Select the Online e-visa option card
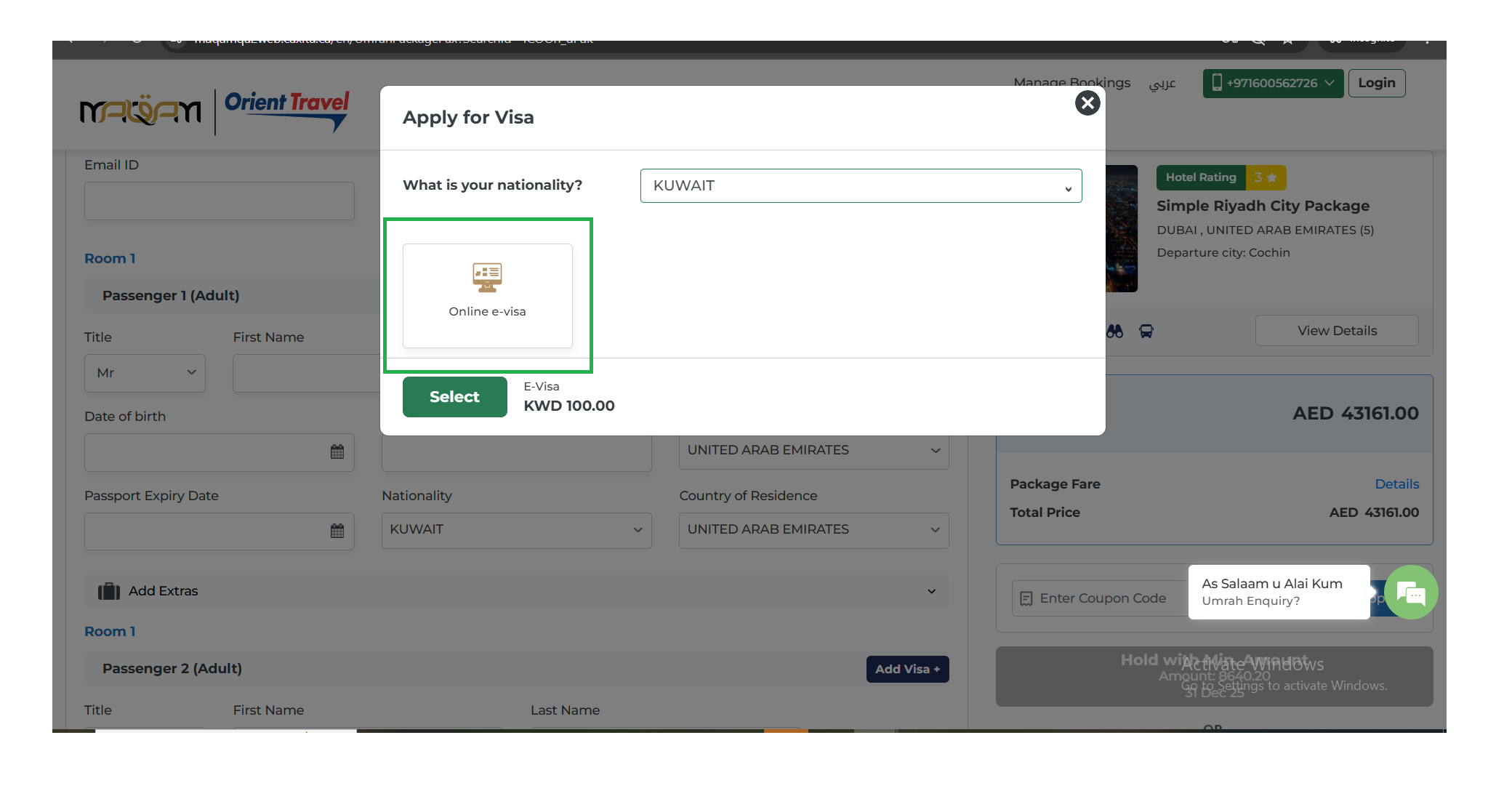This screenshot has width=1512, height=791. 487,295
